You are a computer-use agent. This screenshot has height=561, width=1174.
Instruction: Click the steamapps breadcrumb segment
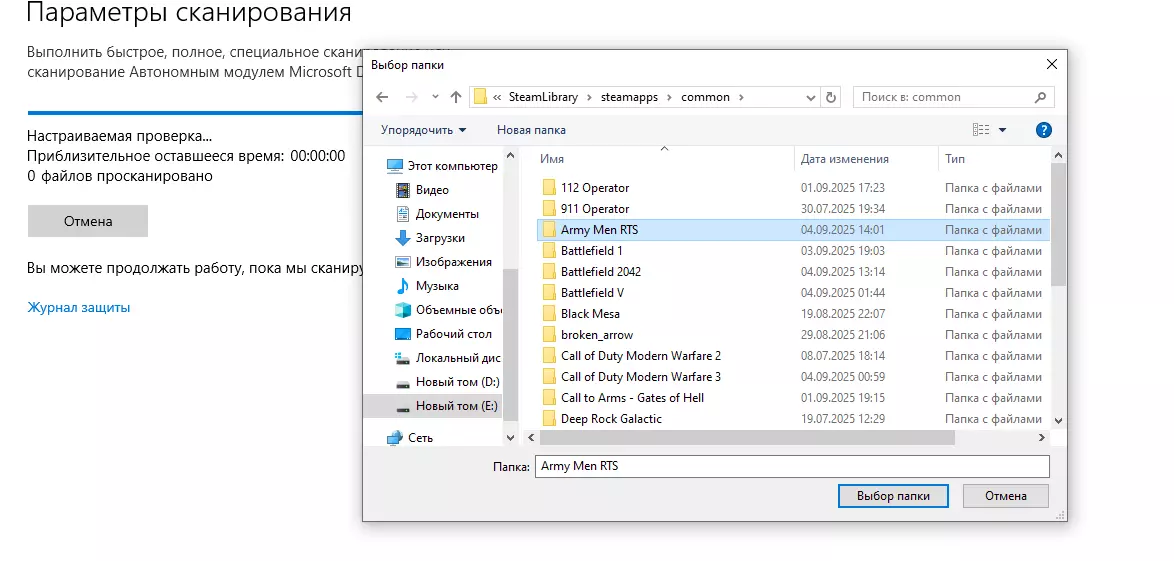(x=627, y=97)
